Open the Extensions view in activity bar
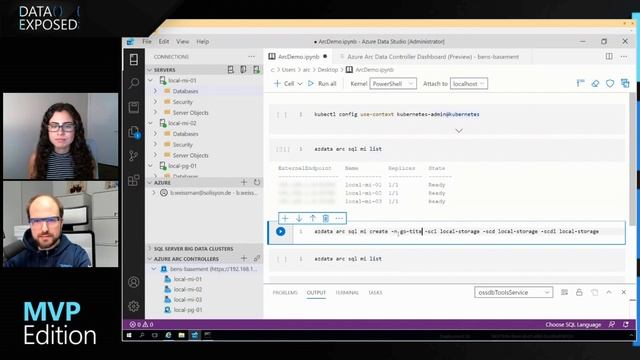This screenshot has width=640, height=360. (x=133, y=180)
